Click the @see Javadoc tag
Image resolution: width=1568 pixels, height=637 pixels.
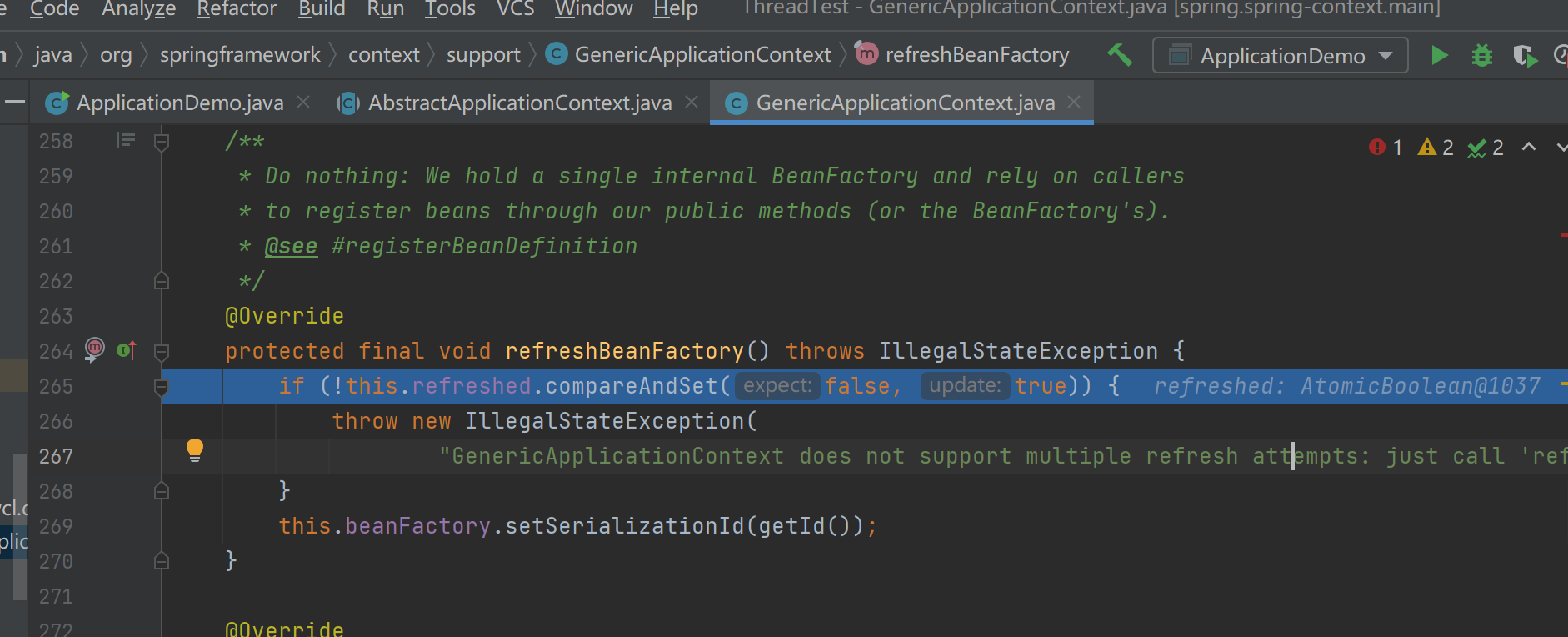click(291, 246)
